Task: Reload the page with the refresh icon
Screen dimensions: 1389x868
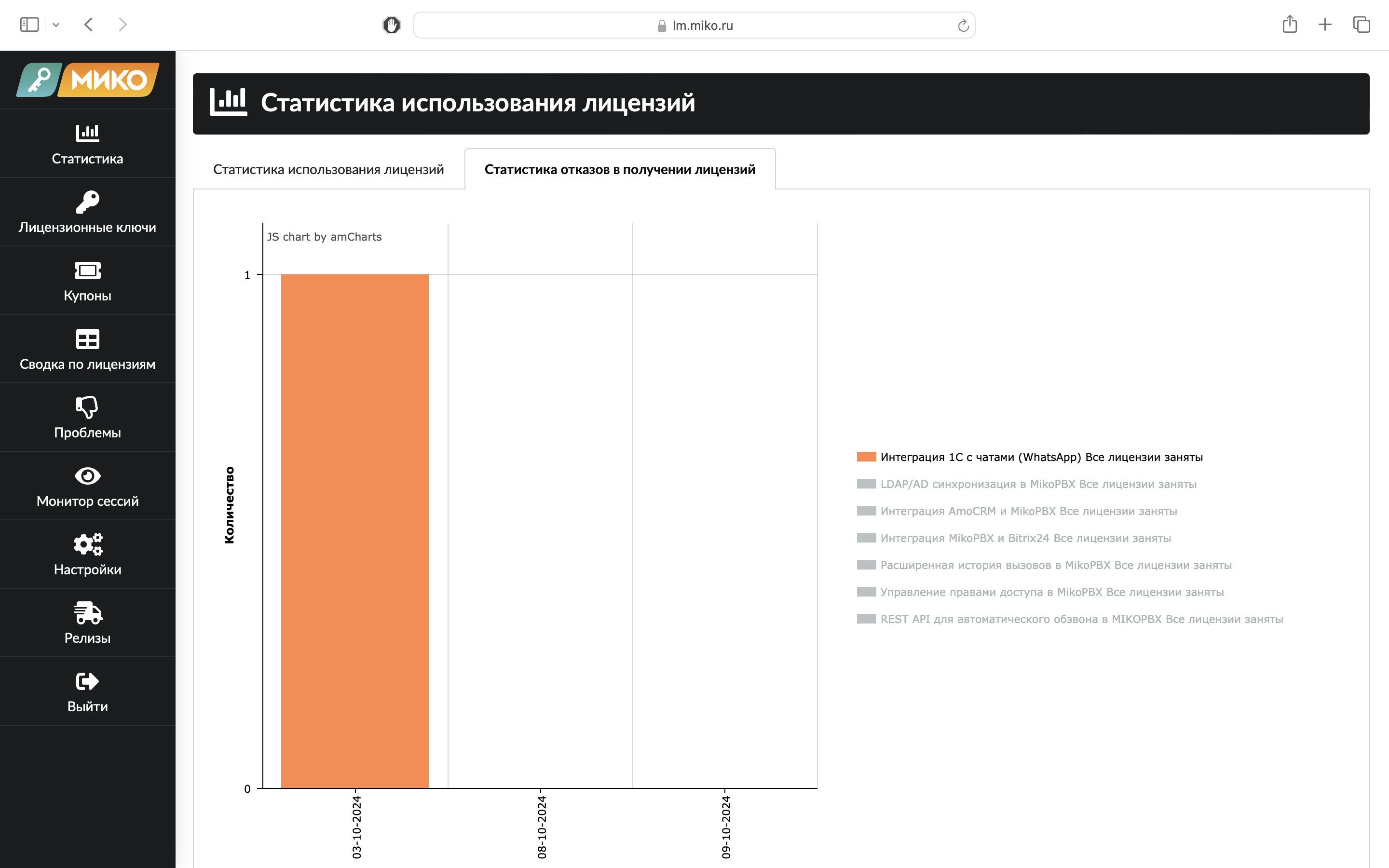Action: 963,25
